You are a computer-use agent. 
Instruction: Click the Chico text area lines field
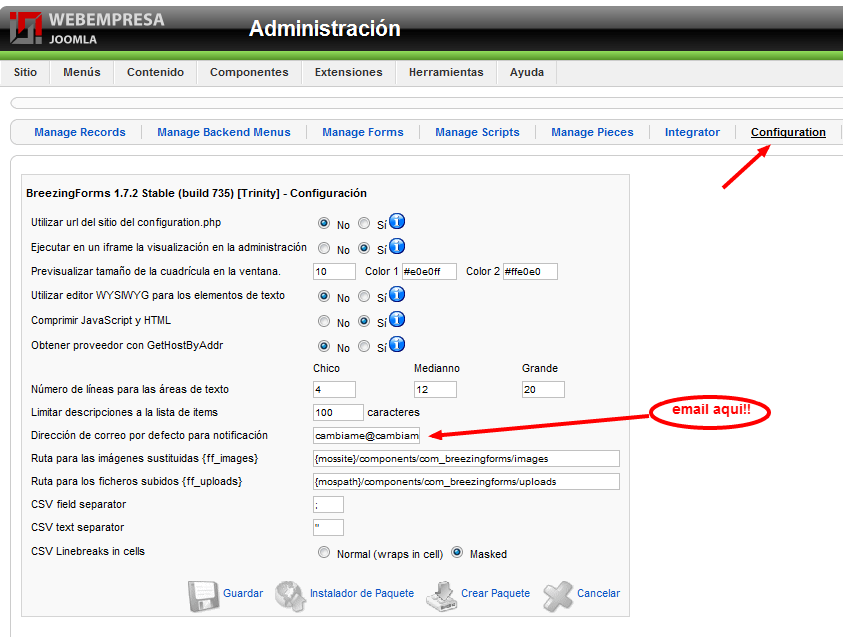coord(334,389)
